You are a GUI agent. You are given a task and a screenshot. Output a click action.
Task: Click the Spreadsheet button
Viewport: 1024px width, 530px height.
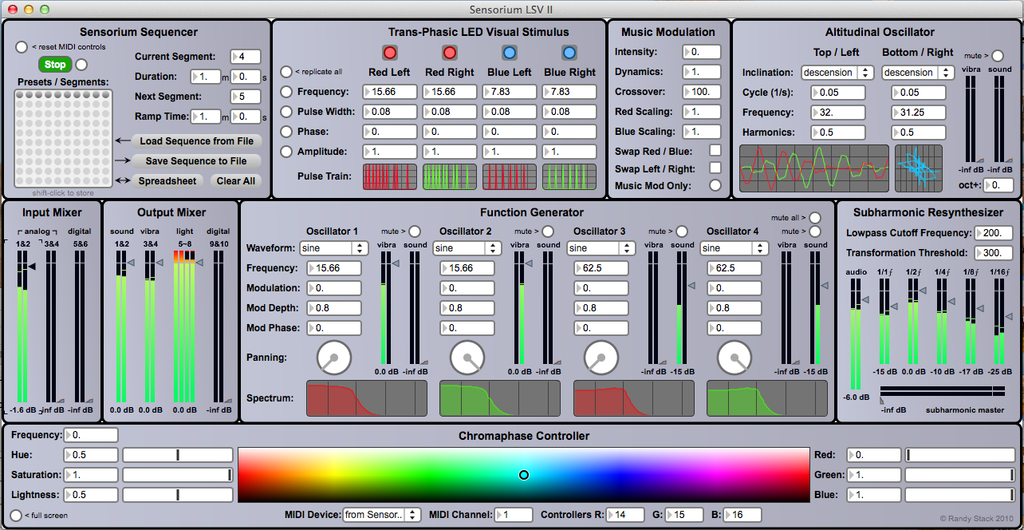[x=167, y=181]
